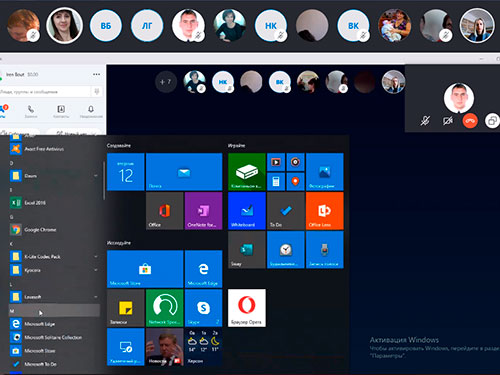Open the small Maps tile
500x375 pixels.
(x=295, y=181)
